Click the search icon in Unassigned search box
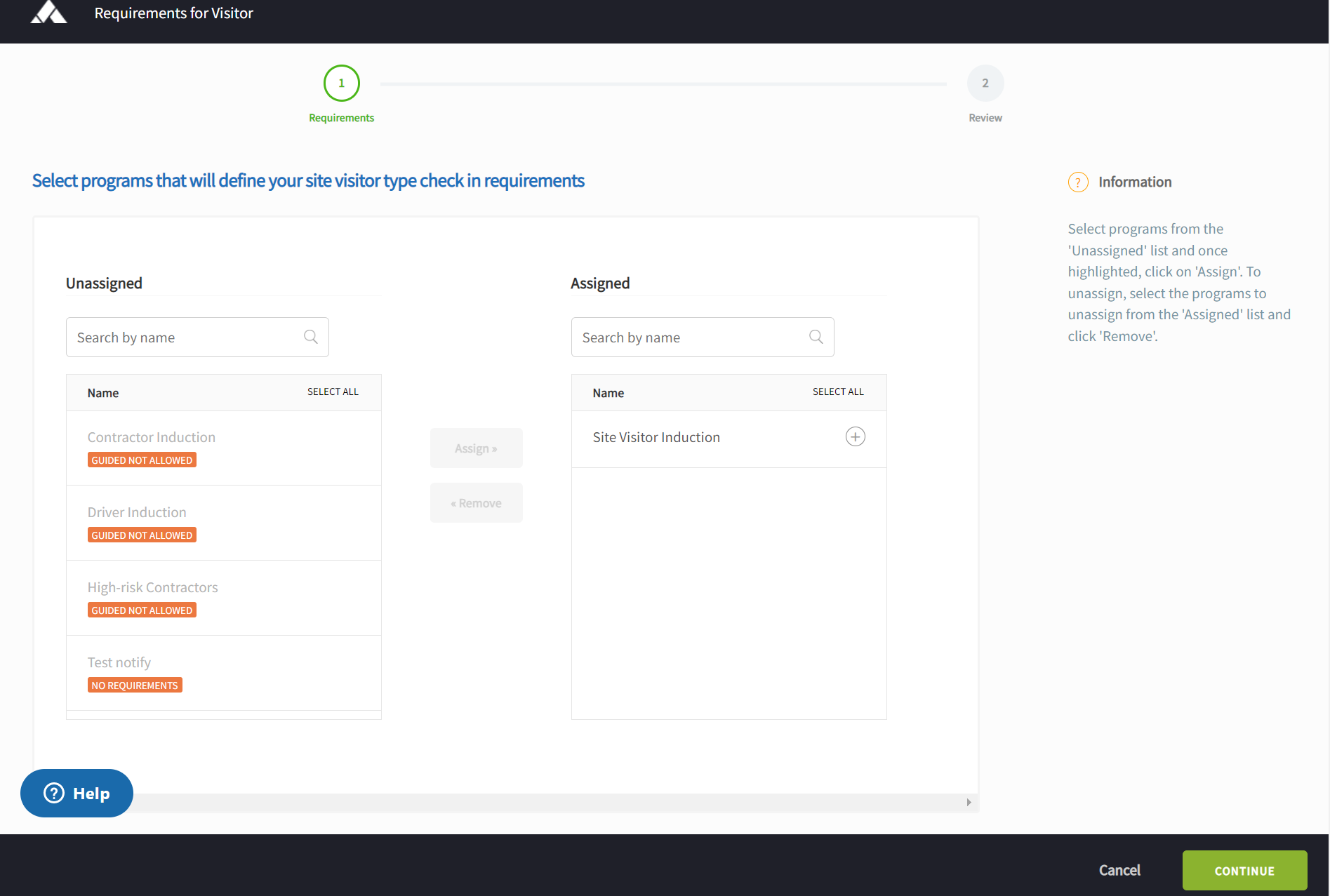 click(310, 337)
